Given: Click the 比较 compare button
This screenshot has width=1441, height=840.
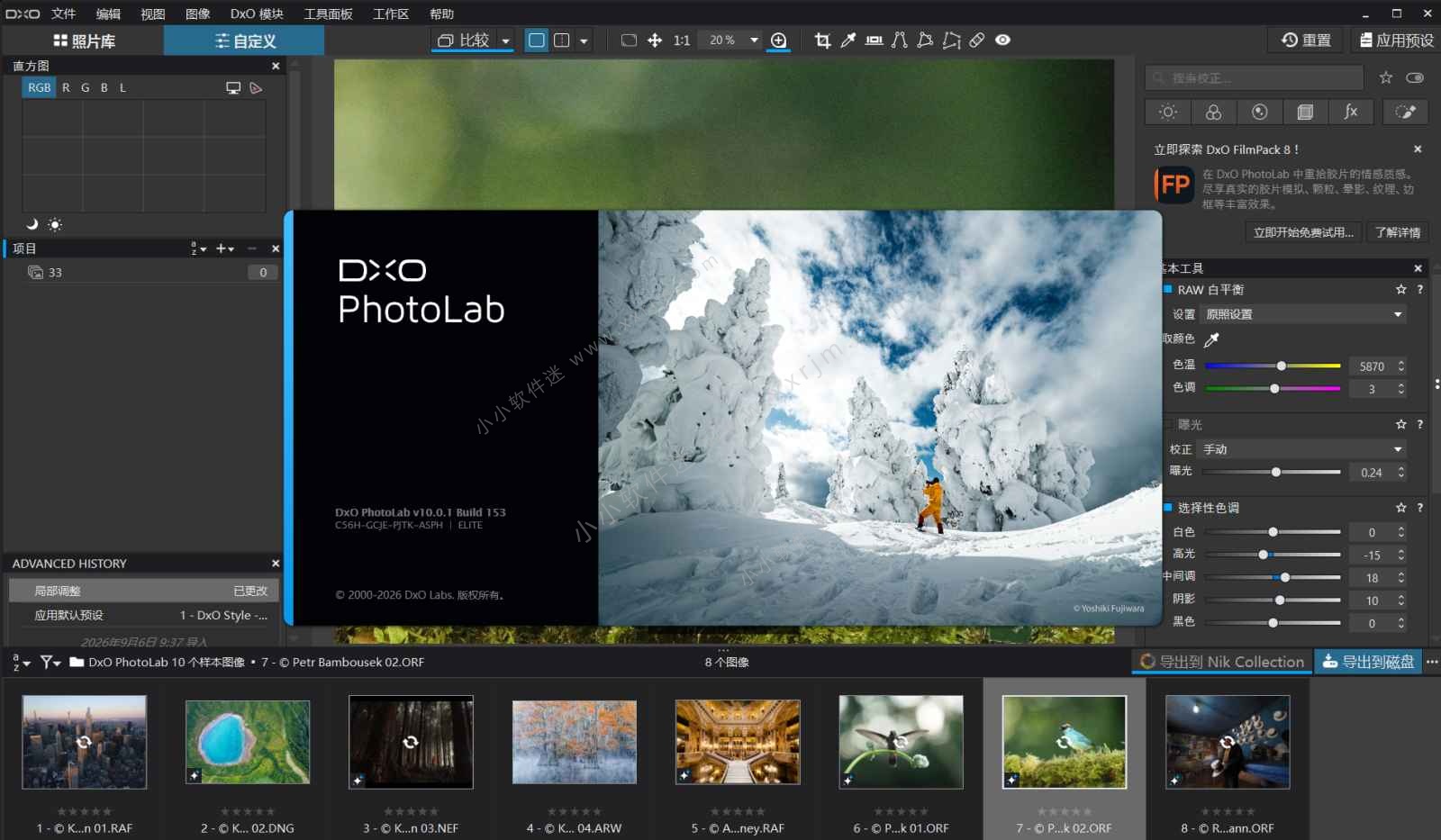Looking at the screenshot, I should 464,41.
